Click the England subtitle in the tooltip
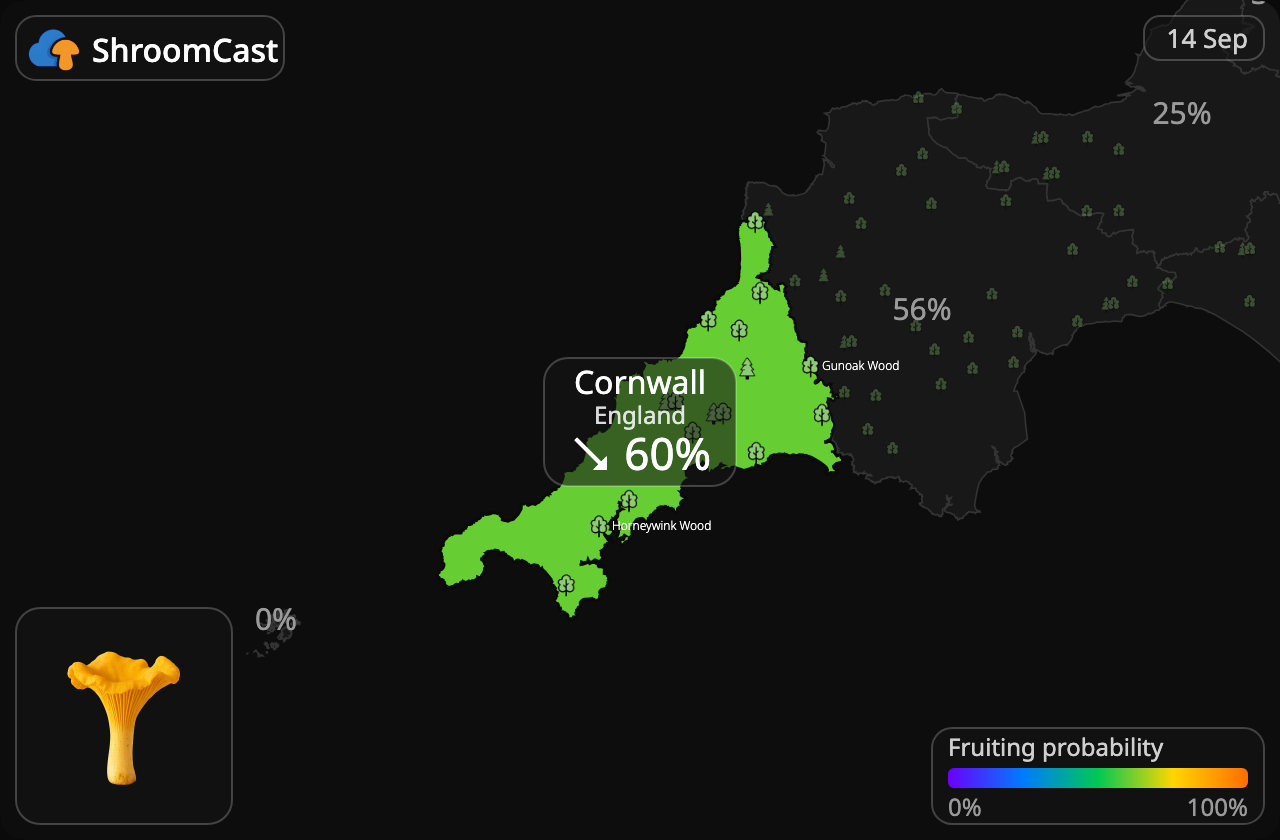This screenshot has height=840, width=1280. click(x=640, y=415)
